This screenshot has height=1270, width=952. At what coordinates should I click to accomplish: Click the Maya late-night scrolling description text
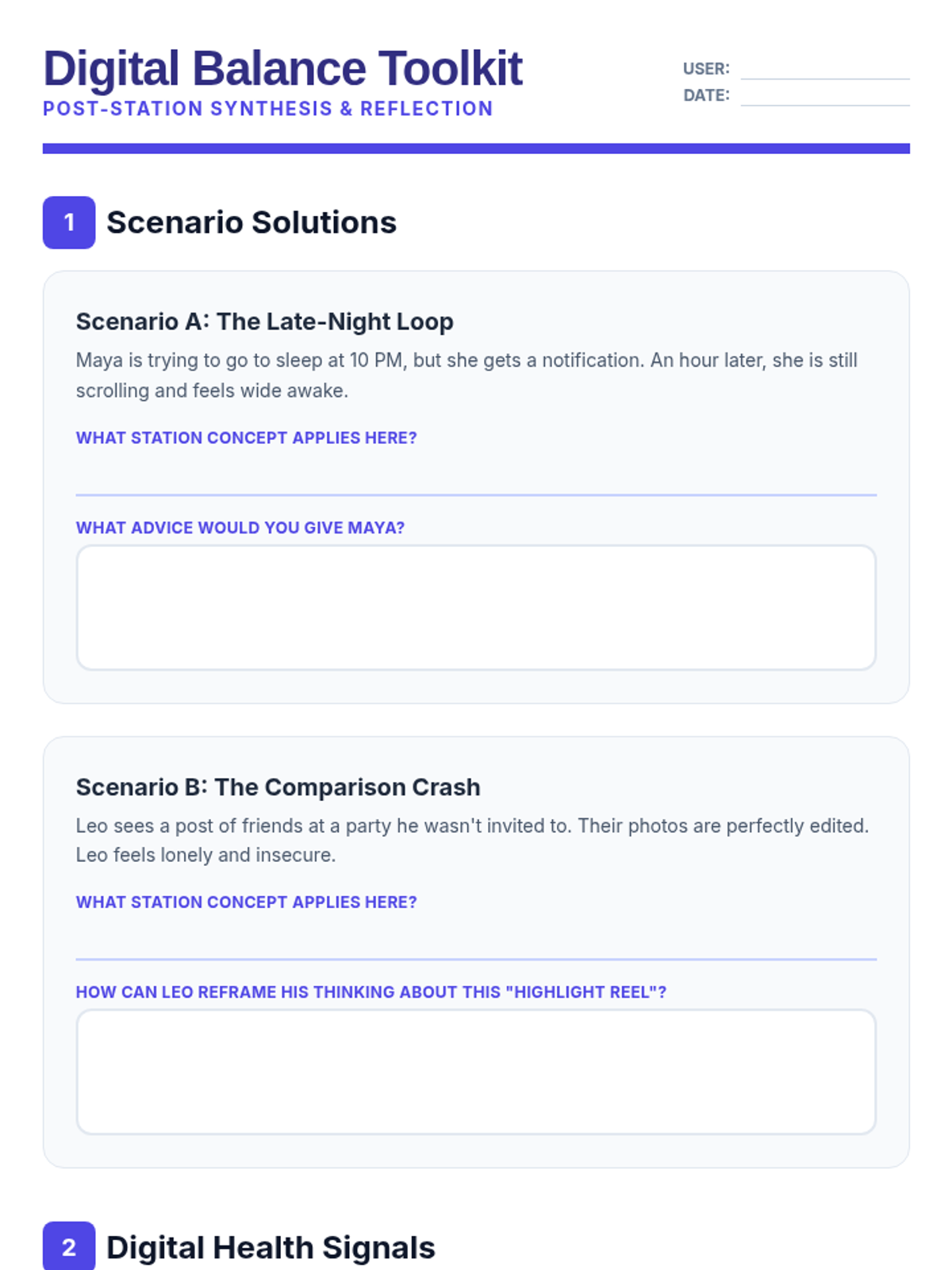466,375
